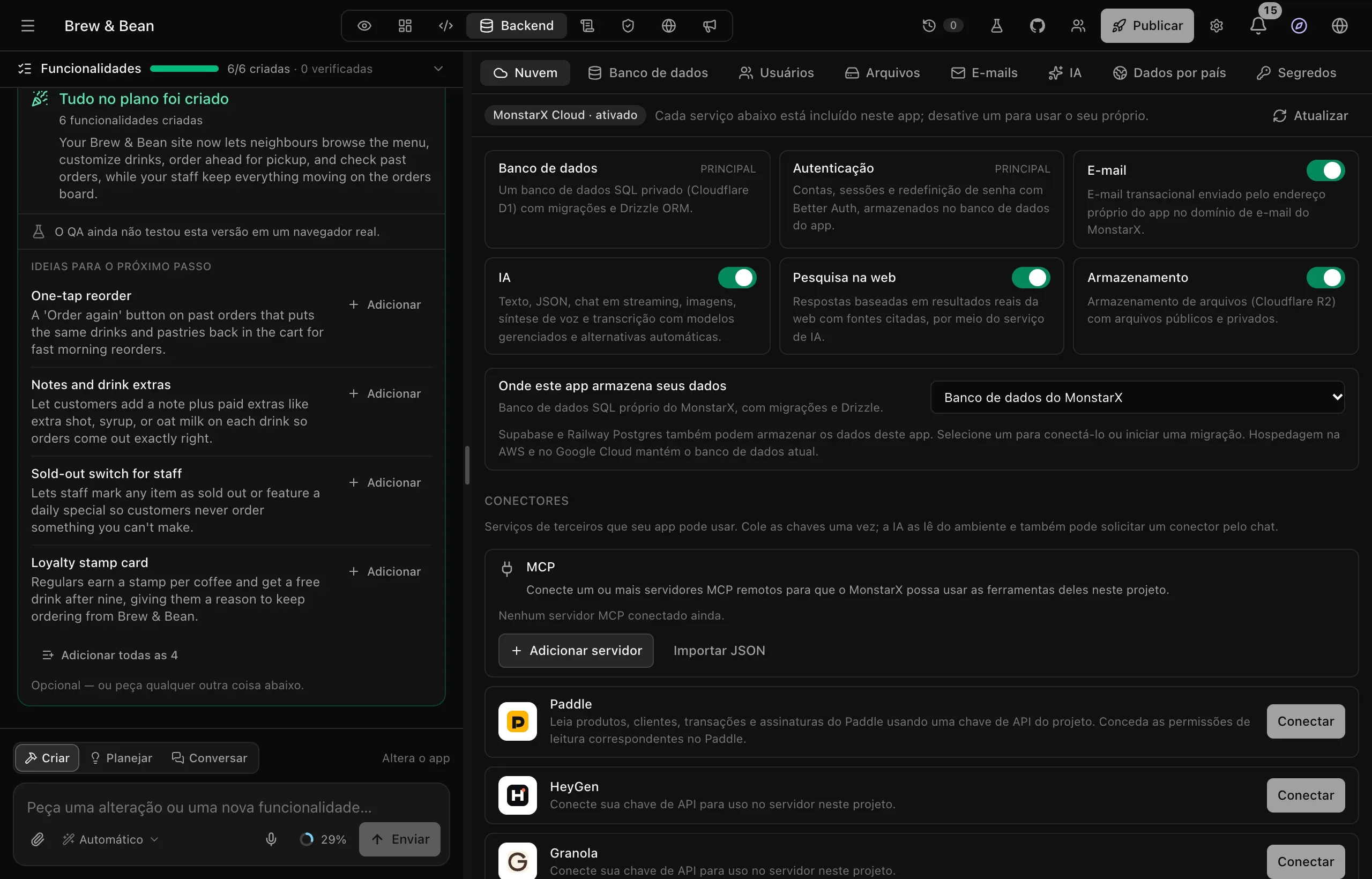
Task: Open the Dados por país tab
Action: [x=1169, y=72]
